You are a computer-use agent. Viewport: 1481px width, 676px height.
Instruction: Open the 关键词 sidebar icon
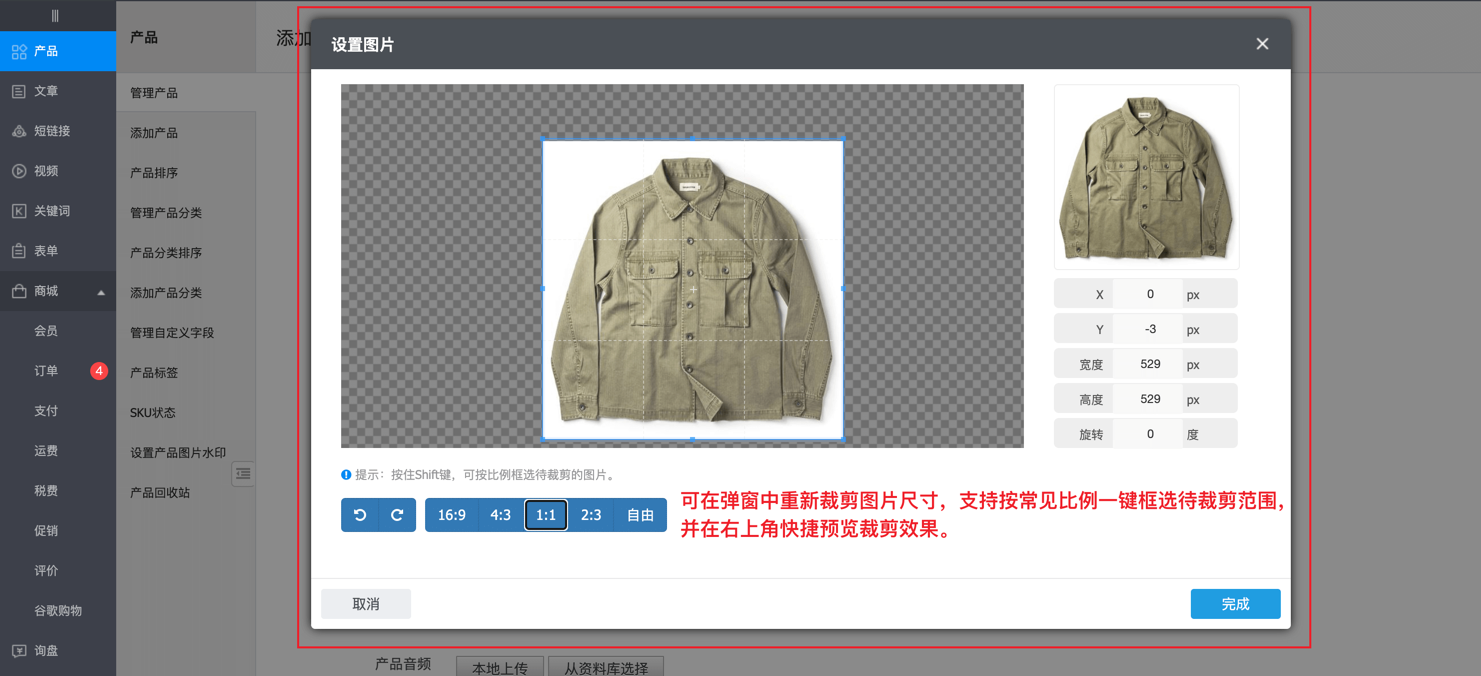(x=19, y=211)
